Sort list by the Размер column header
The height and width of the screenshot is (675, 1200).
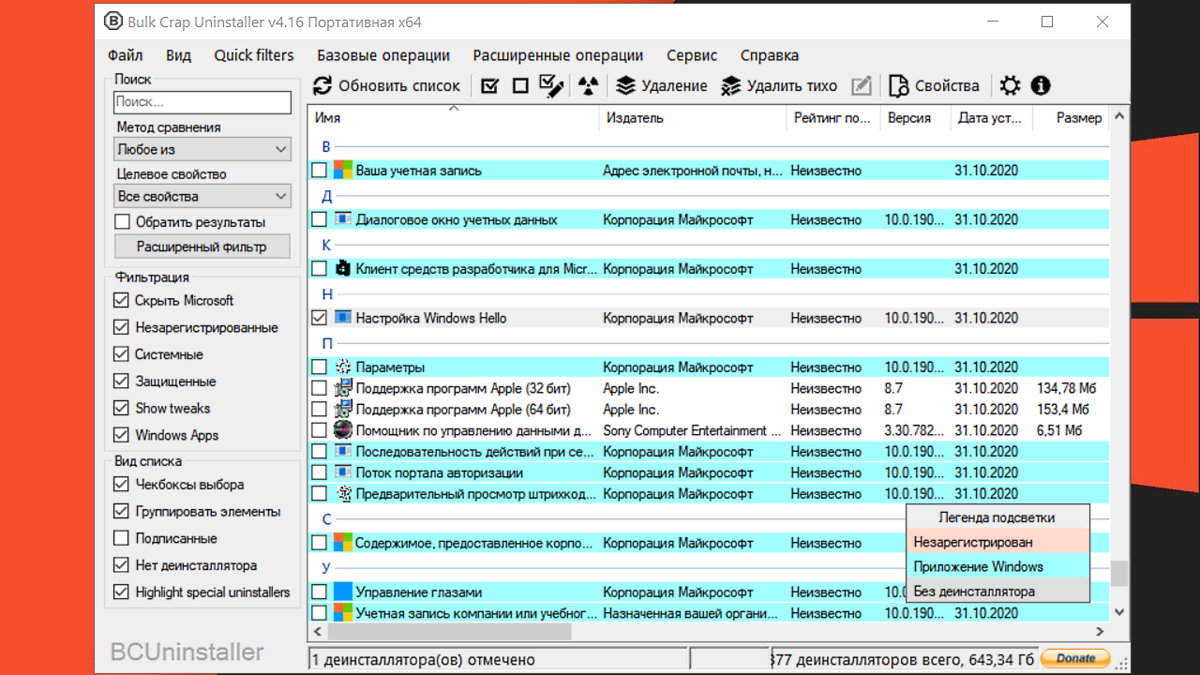[x=1072, y=118]
